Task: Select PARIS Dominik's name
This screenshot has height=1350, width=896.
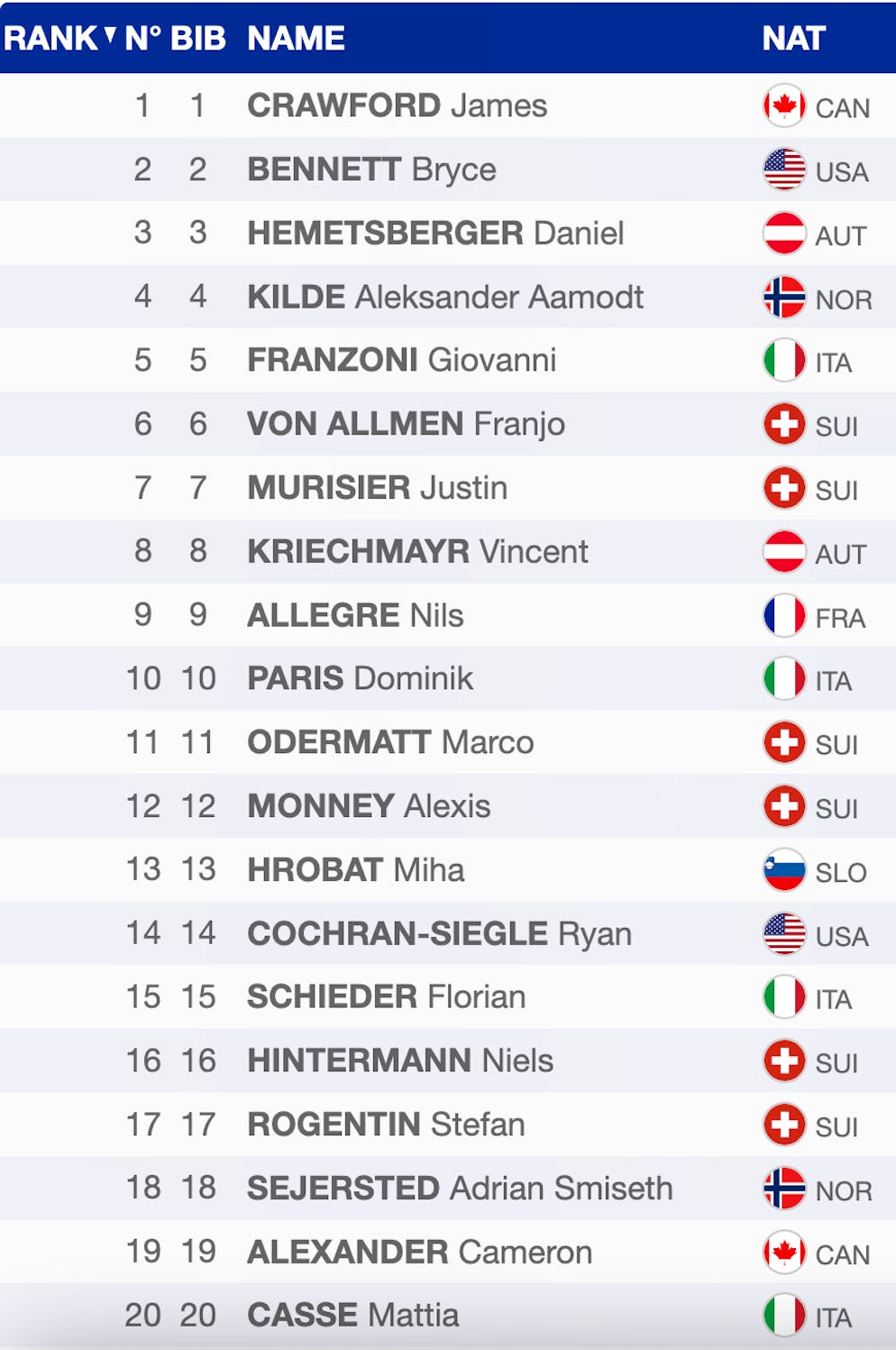Action: tap(360, 678)
